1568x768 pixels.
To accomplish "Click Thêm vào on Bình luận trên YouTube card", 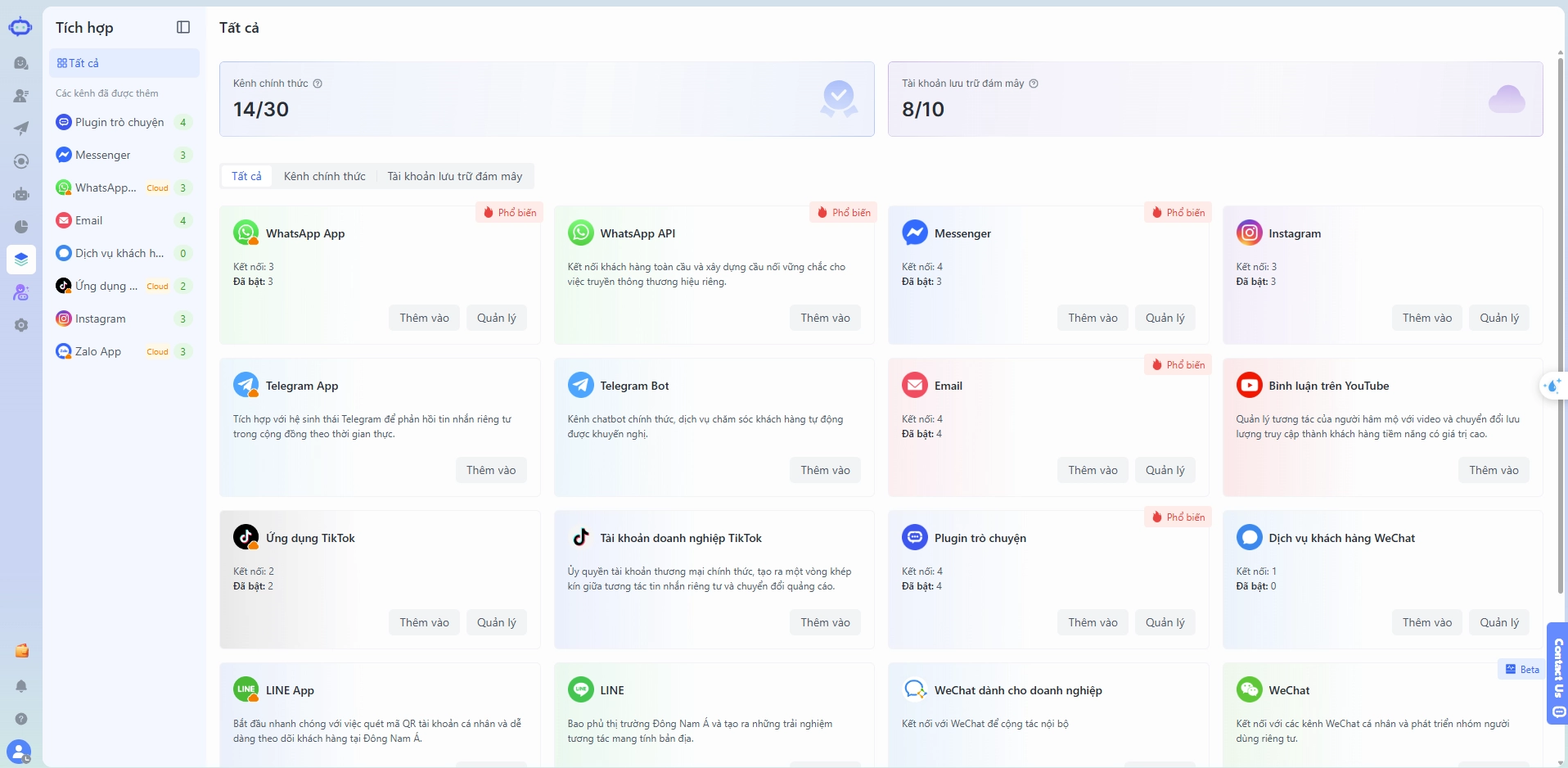I will click(1494, 470).
